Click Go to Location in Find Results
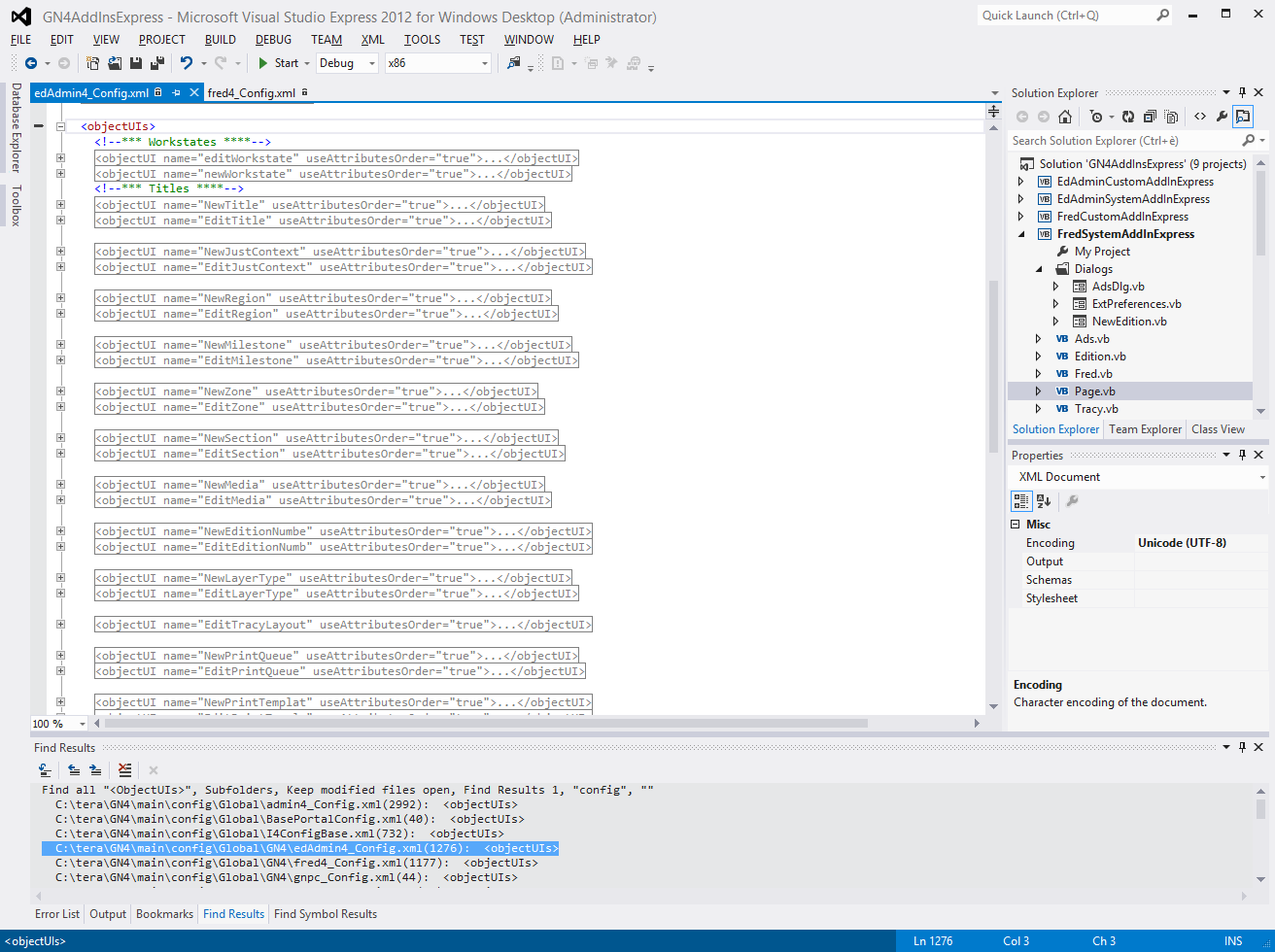Viewport: 1275px width, 952px height. coord(45,770)
